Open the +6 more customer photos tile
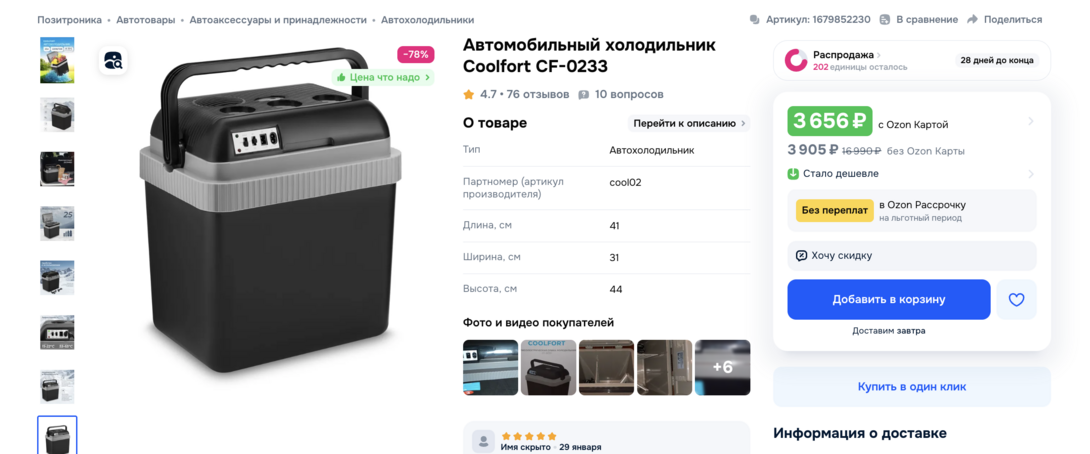Screen dimensions: 1090x454 point(723,367)
